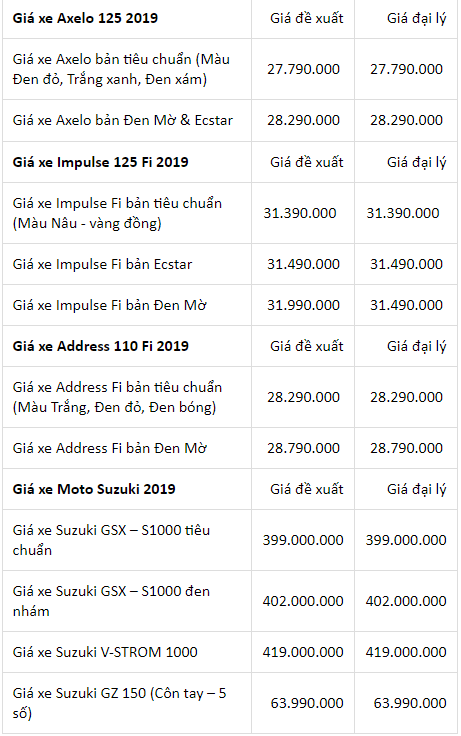Viewport: 461px width, 736px height.
Task: Click the Address Fi standard edition row label
Action: click(x=117, y=397)
